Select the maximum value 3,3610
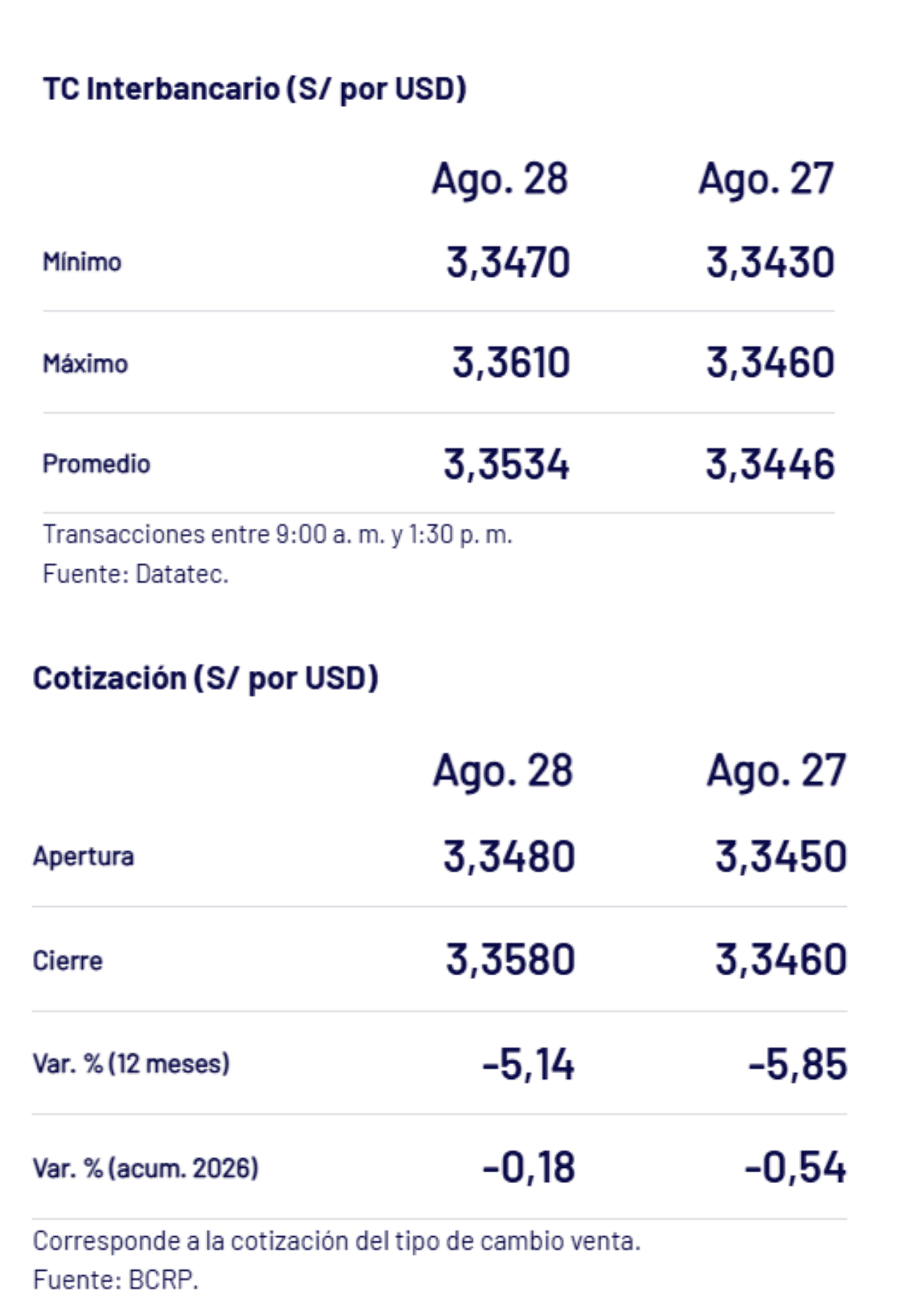This screenshot has height=1316, width=902. coord(511,362)
